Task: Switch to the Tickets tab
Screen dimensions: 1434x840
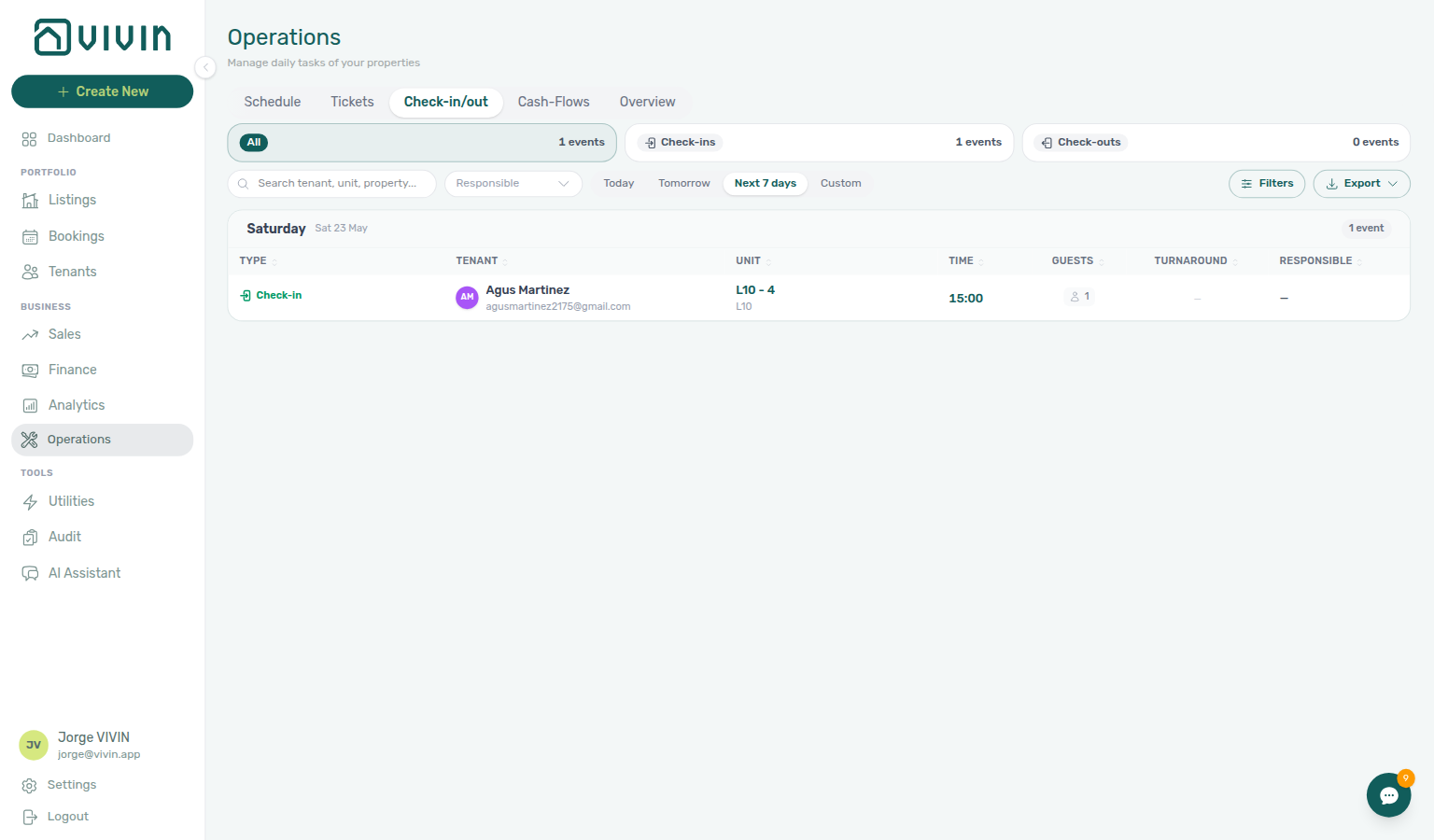Action: (x=352, y=102)
